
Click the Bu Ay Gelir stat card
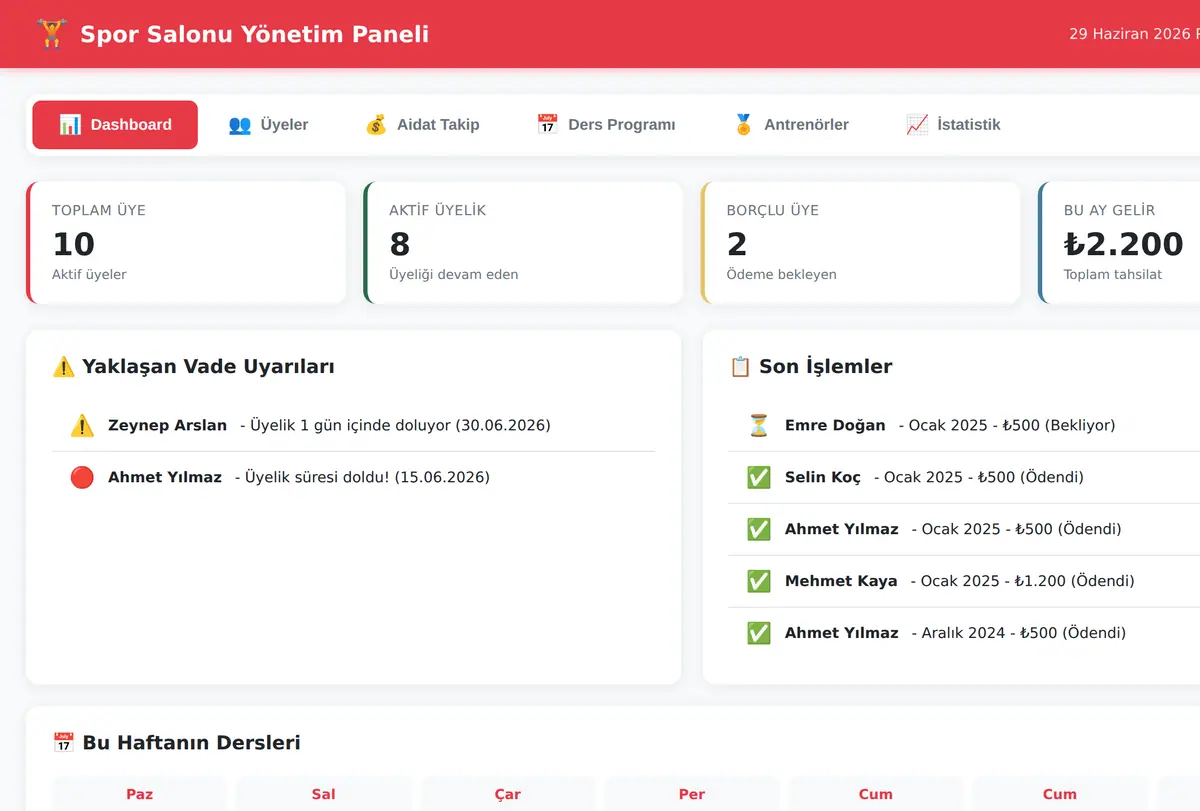(1119, 242)
